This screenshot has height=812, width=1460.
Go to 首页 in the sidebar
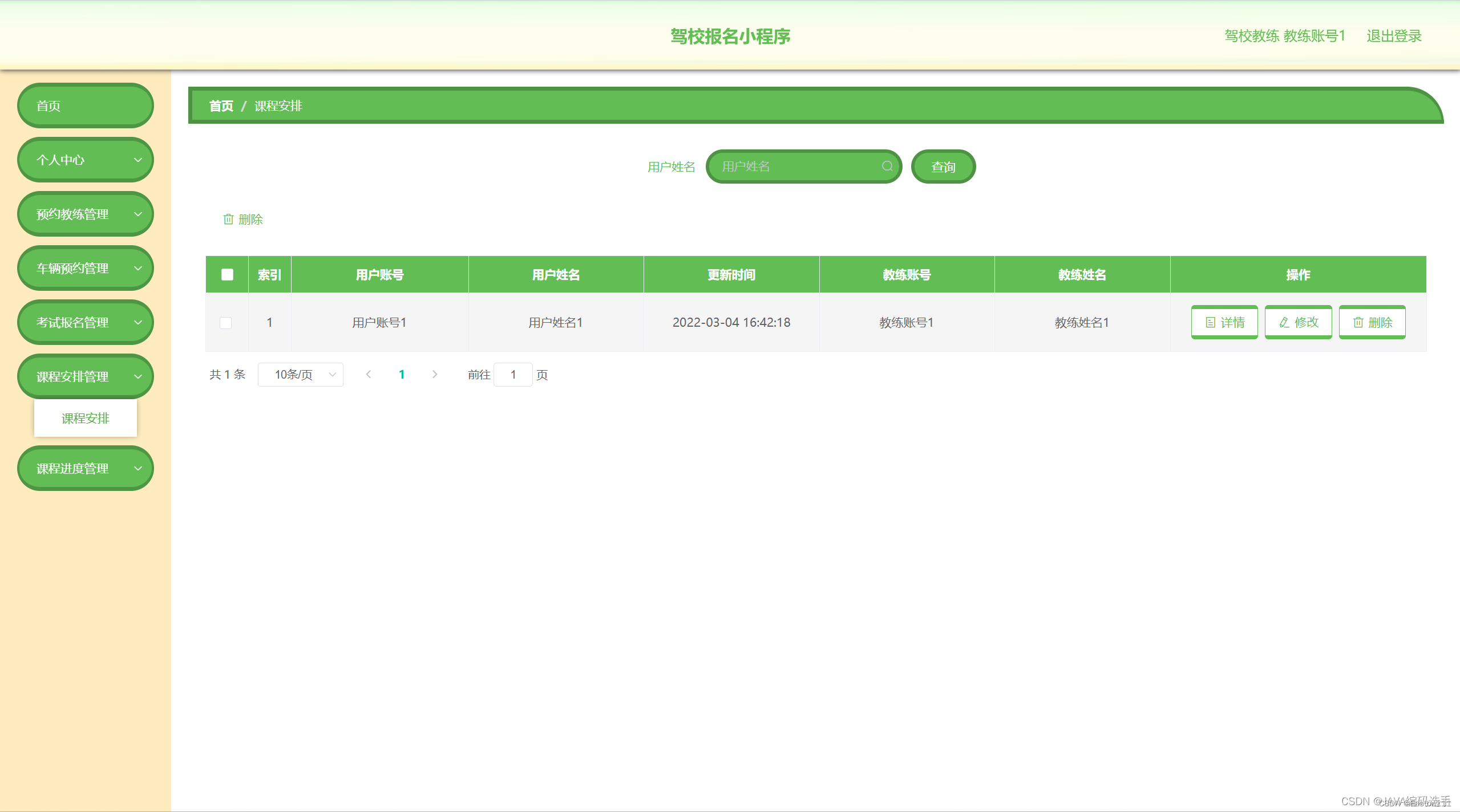tap(86, 105)
